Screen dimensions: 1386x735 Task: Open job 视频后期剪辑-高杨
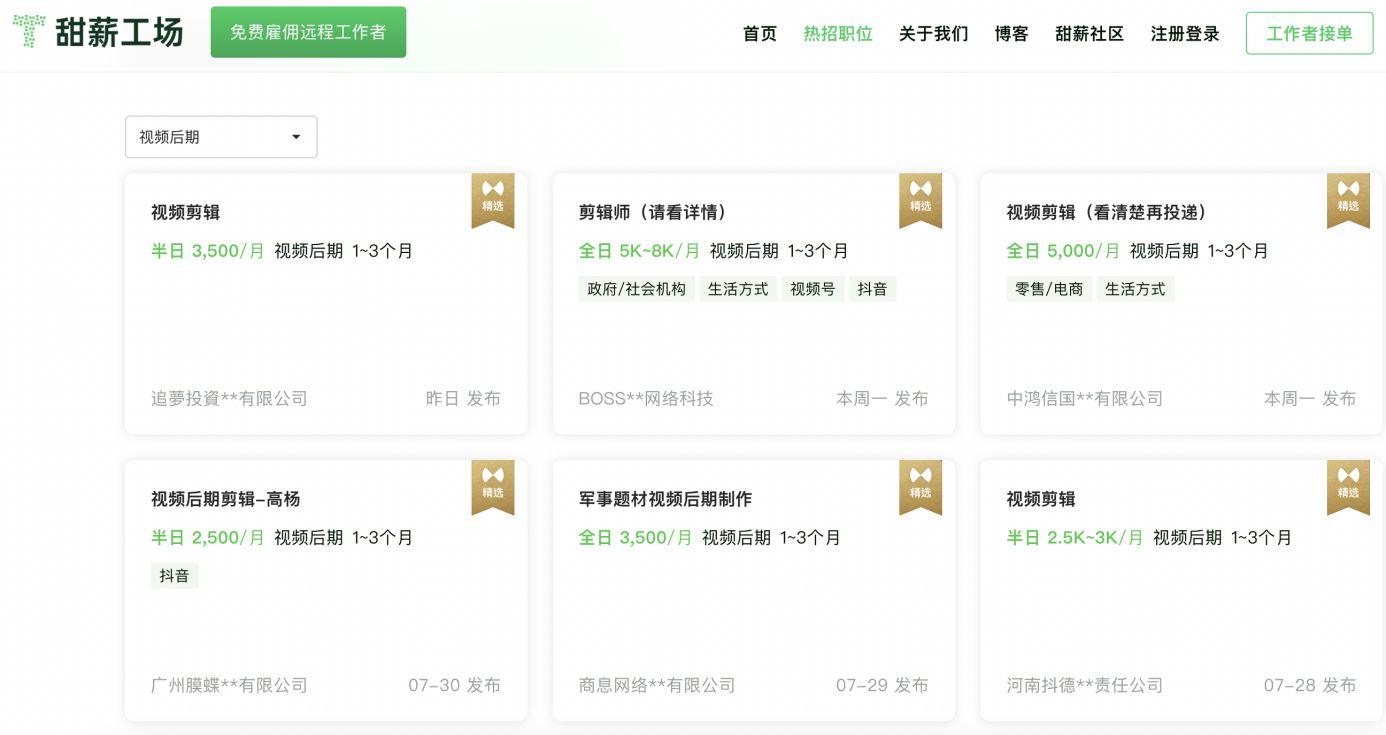pyautogui.click(x=226, y=499)
